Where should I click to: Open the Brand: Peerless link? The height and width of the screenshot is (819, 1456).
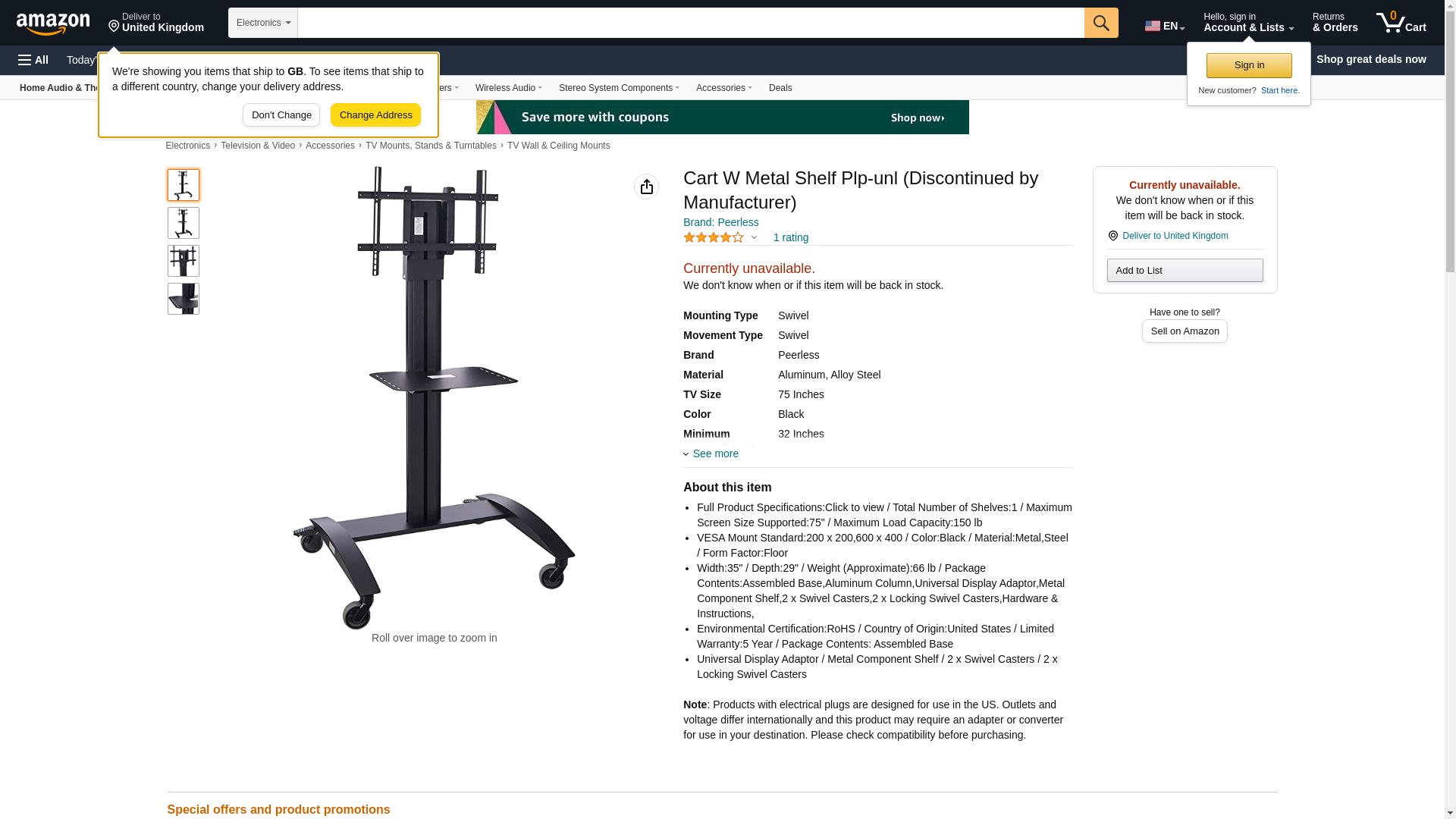click(x=720, y=222)
